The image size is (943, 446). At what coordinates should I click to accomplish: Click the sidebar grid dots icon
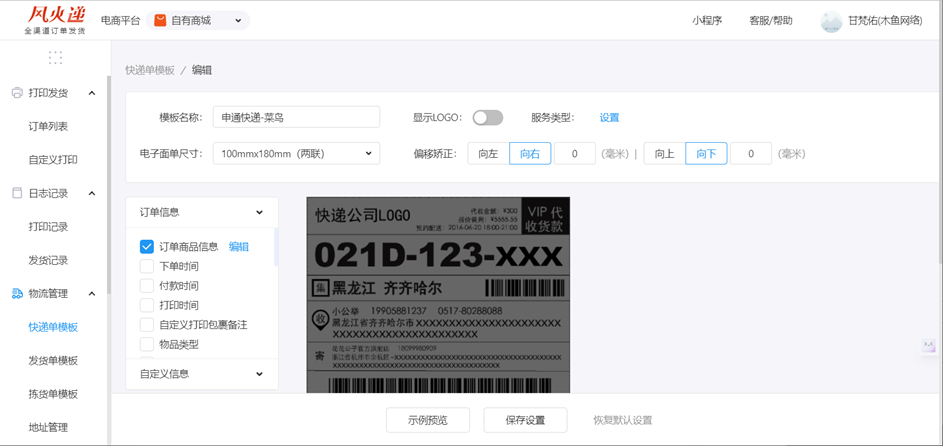tap(55, 58)
